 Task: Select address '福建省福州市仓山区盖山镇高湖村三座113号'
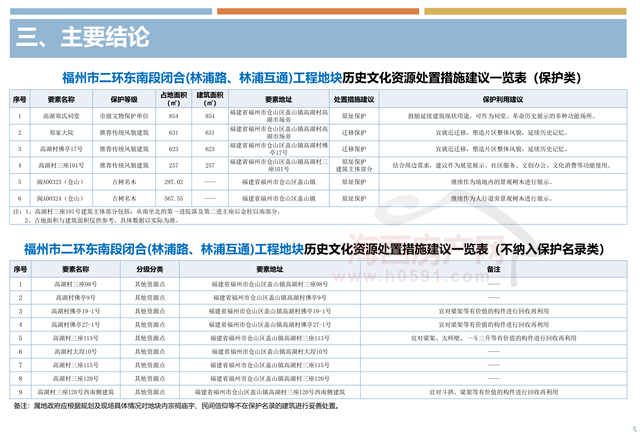tap(270, 338)
